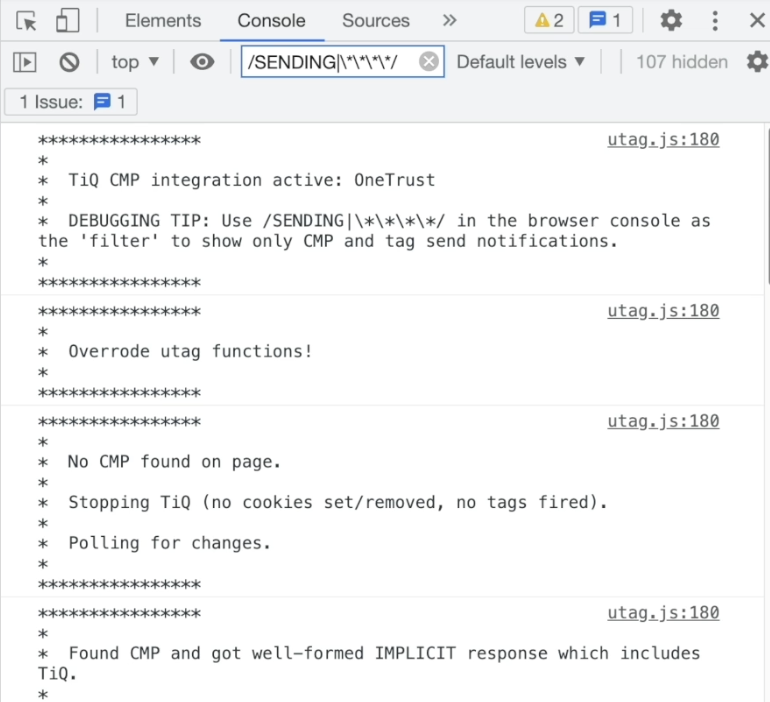
Task: Clear the filter text with X icon
Action: click(x=428, y=62)
